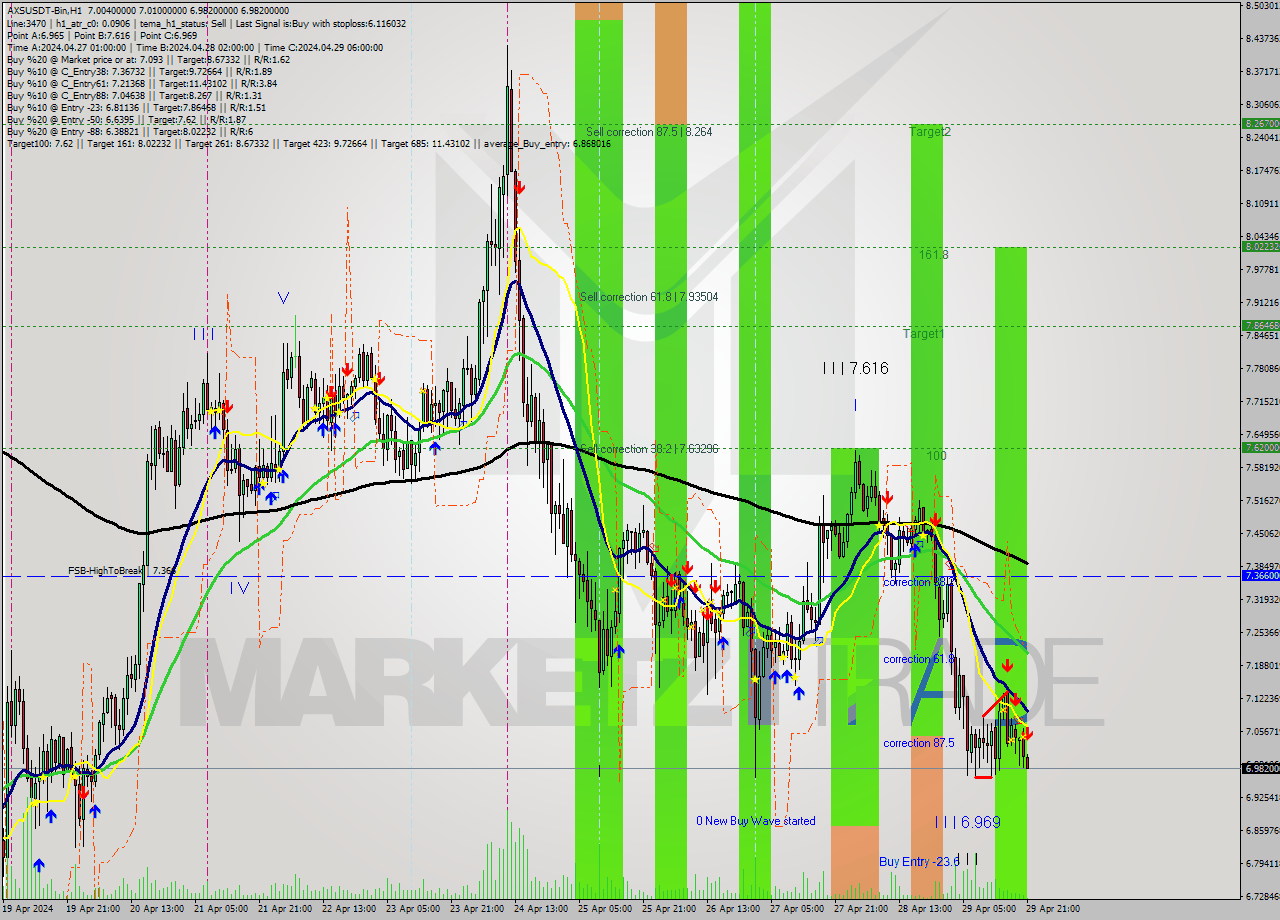Click the blue 'correction 38.2' label
Viewport: 1280px width, 920px height.
[x=919, y=581]
